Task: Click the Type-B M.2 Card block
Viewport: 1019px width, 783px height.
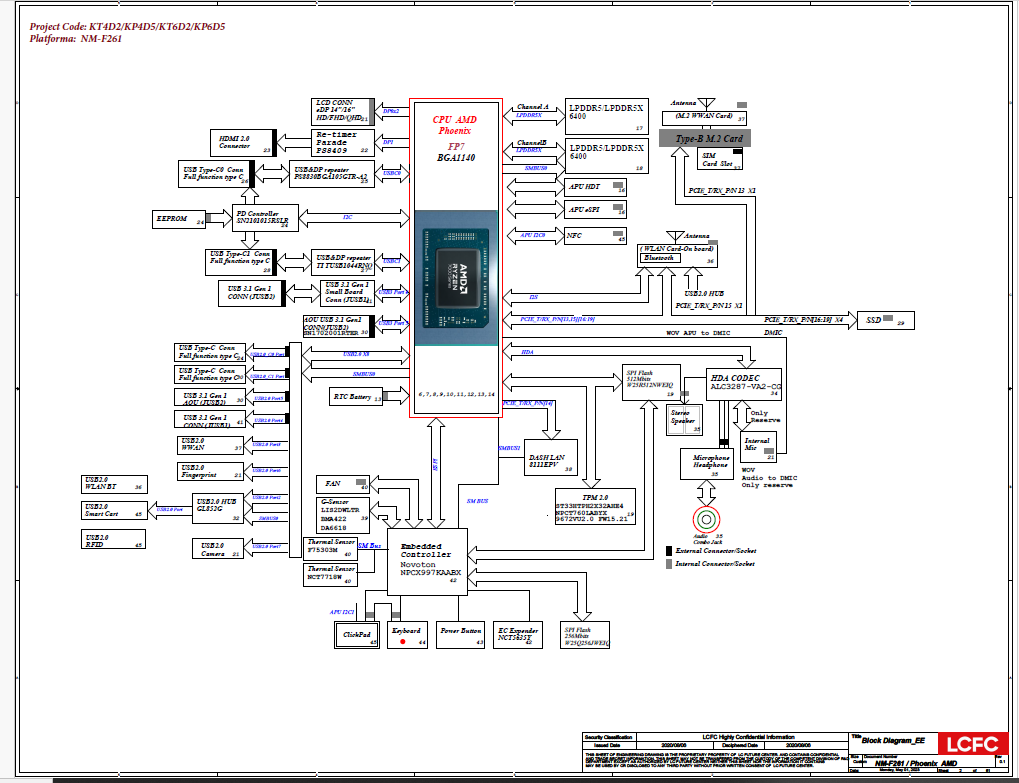Action: tap(705, 138)
